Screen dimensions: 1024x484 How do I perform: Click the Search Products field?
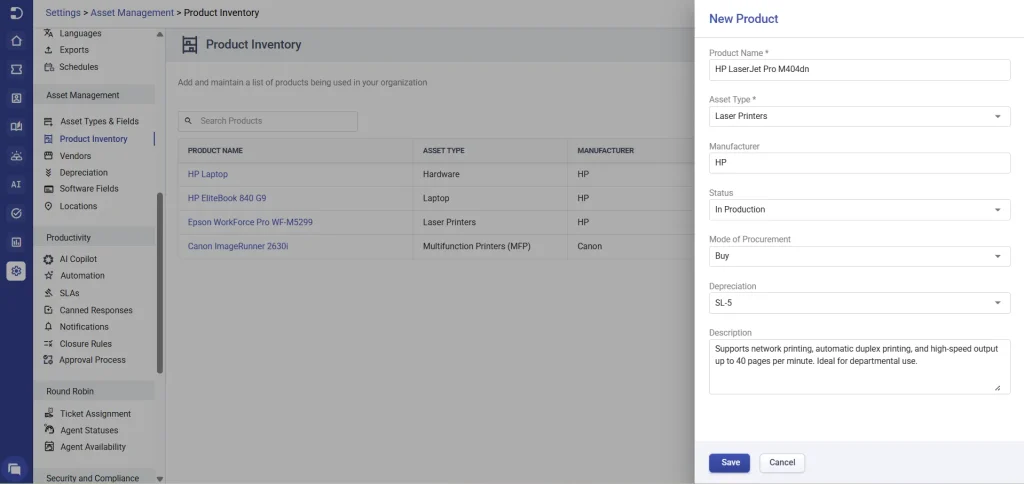pos(268,121)
